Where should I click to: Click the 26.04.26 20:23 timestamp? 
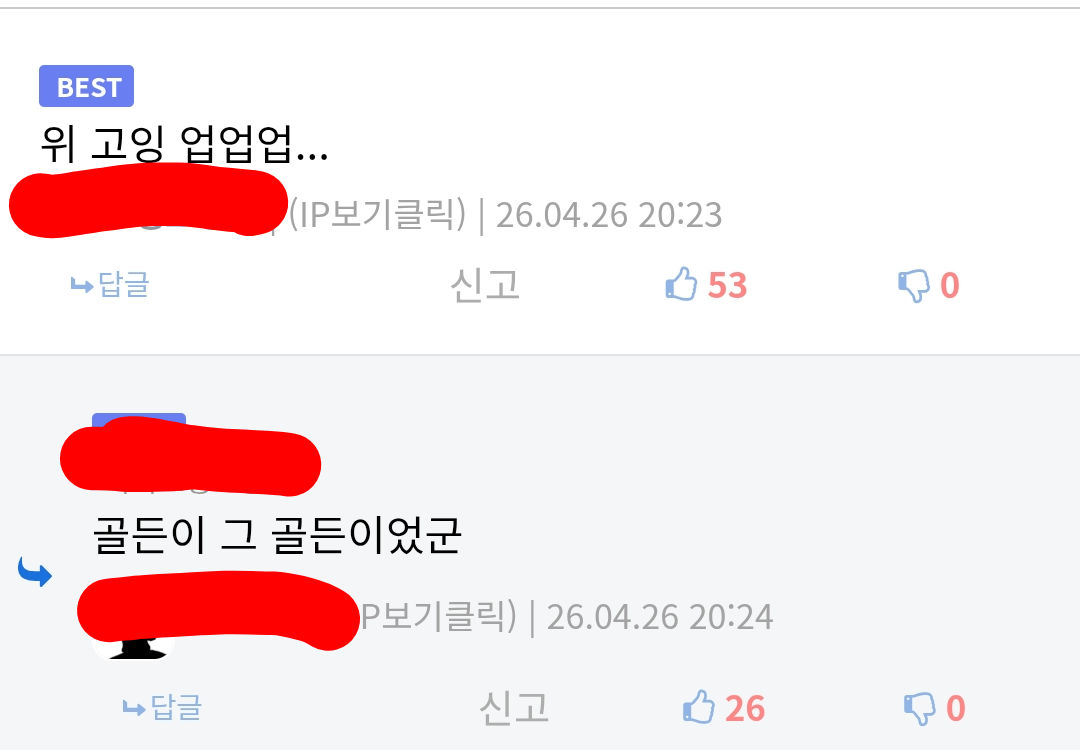point(609,215)
